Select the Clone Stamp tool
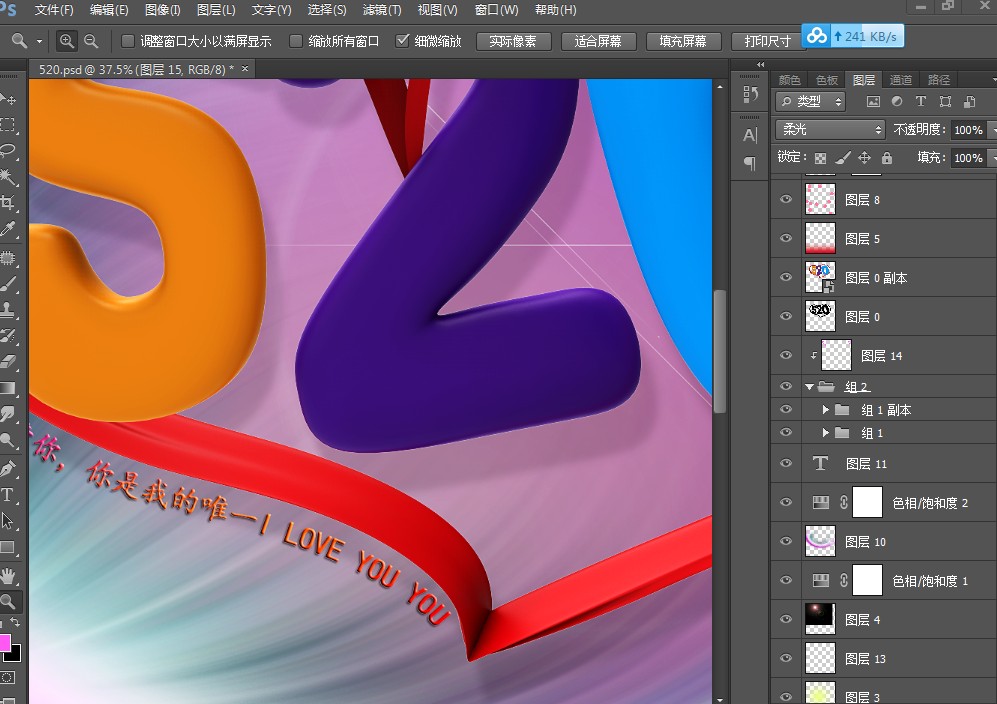The height and width of the screenshot is (704, 997). 8,310
